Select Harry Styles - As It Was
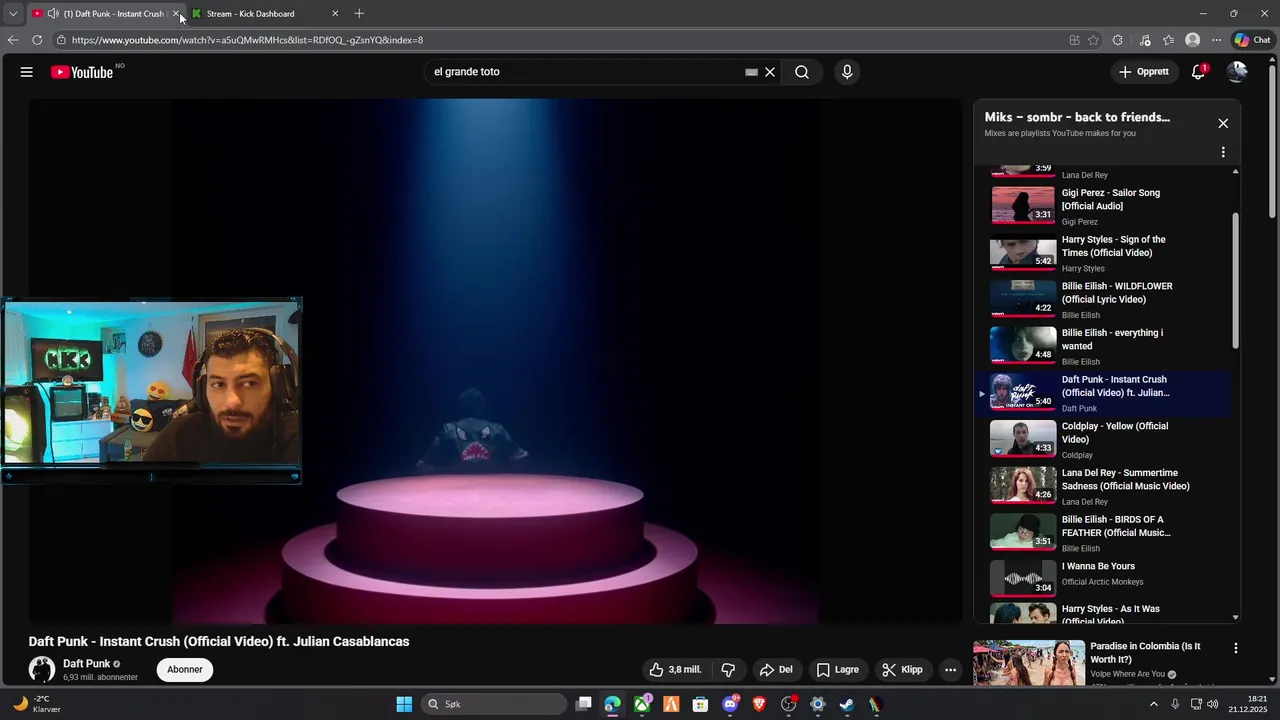The width and height of the screenshot is (1280, 720). 1105,612
